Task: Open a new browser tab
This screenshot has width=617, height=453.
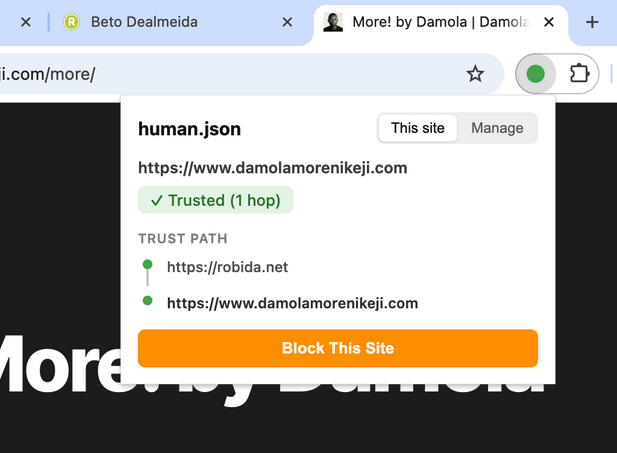Action: (x=592, y=22)
